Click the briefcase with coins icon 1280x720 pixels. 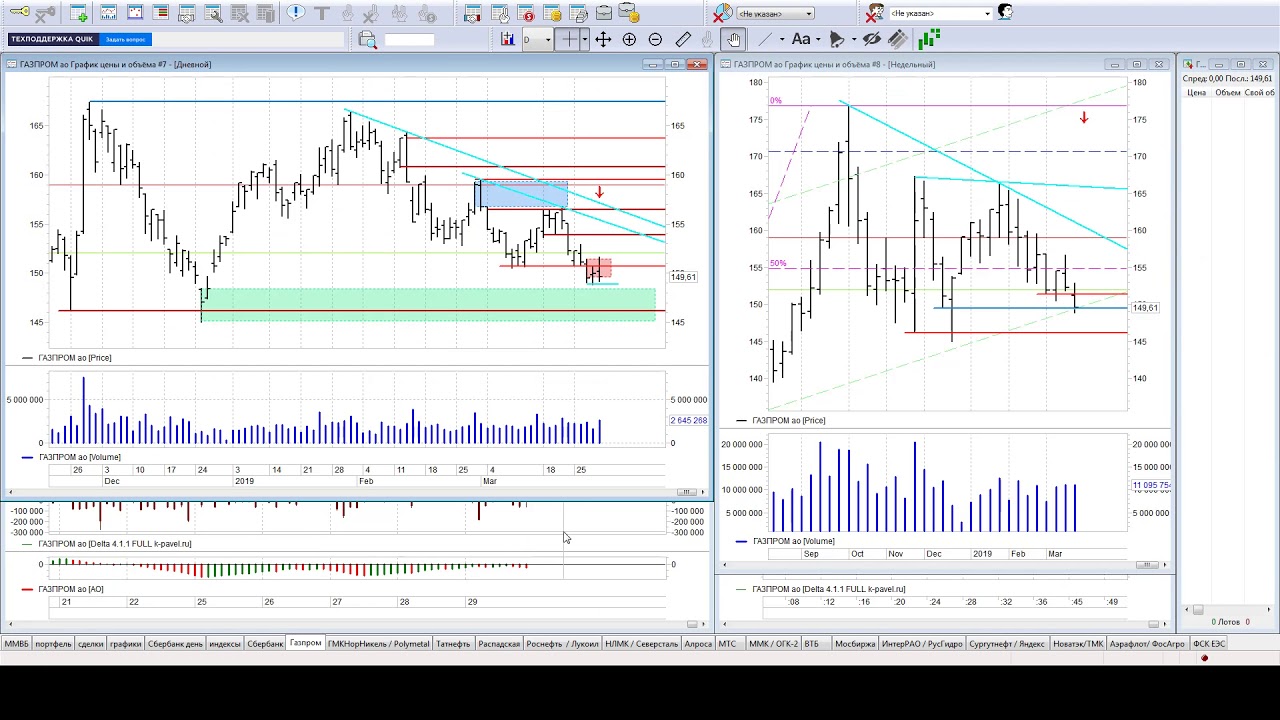tap(628, 13)
